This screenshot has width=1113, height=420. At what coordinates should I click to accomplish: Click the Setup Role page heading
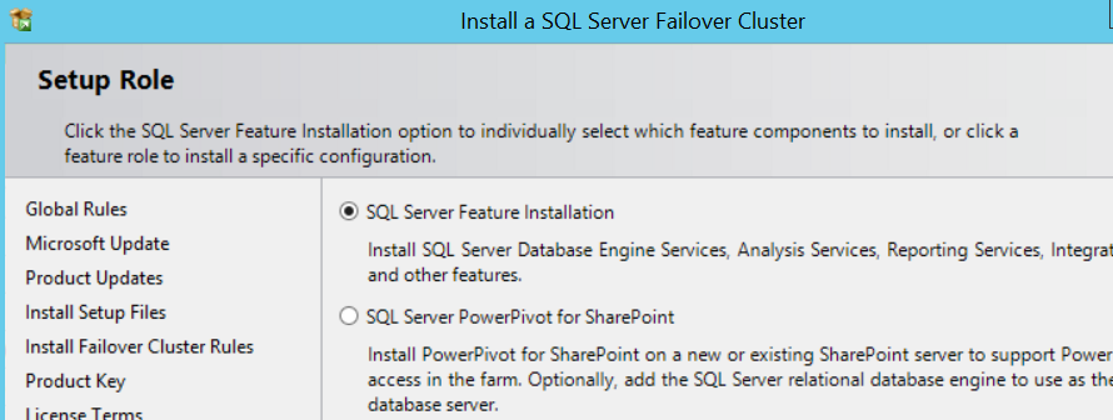(x=106, y=79)
